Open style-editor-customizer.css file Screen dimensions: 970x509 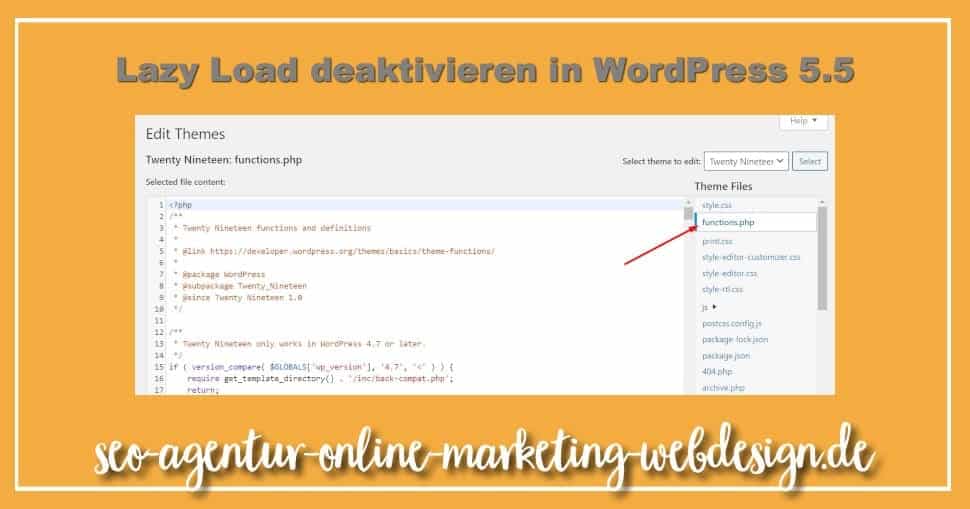[x=750, y=257]
